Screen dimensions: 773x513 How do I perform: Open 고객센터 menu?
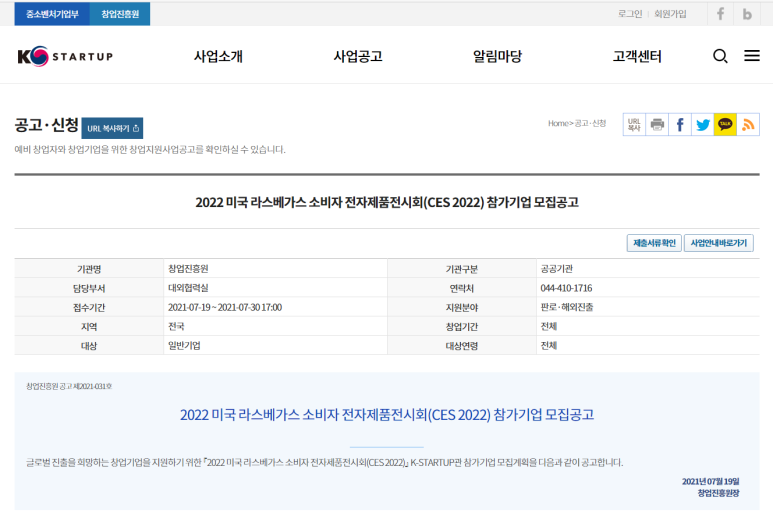pos(637,56)
